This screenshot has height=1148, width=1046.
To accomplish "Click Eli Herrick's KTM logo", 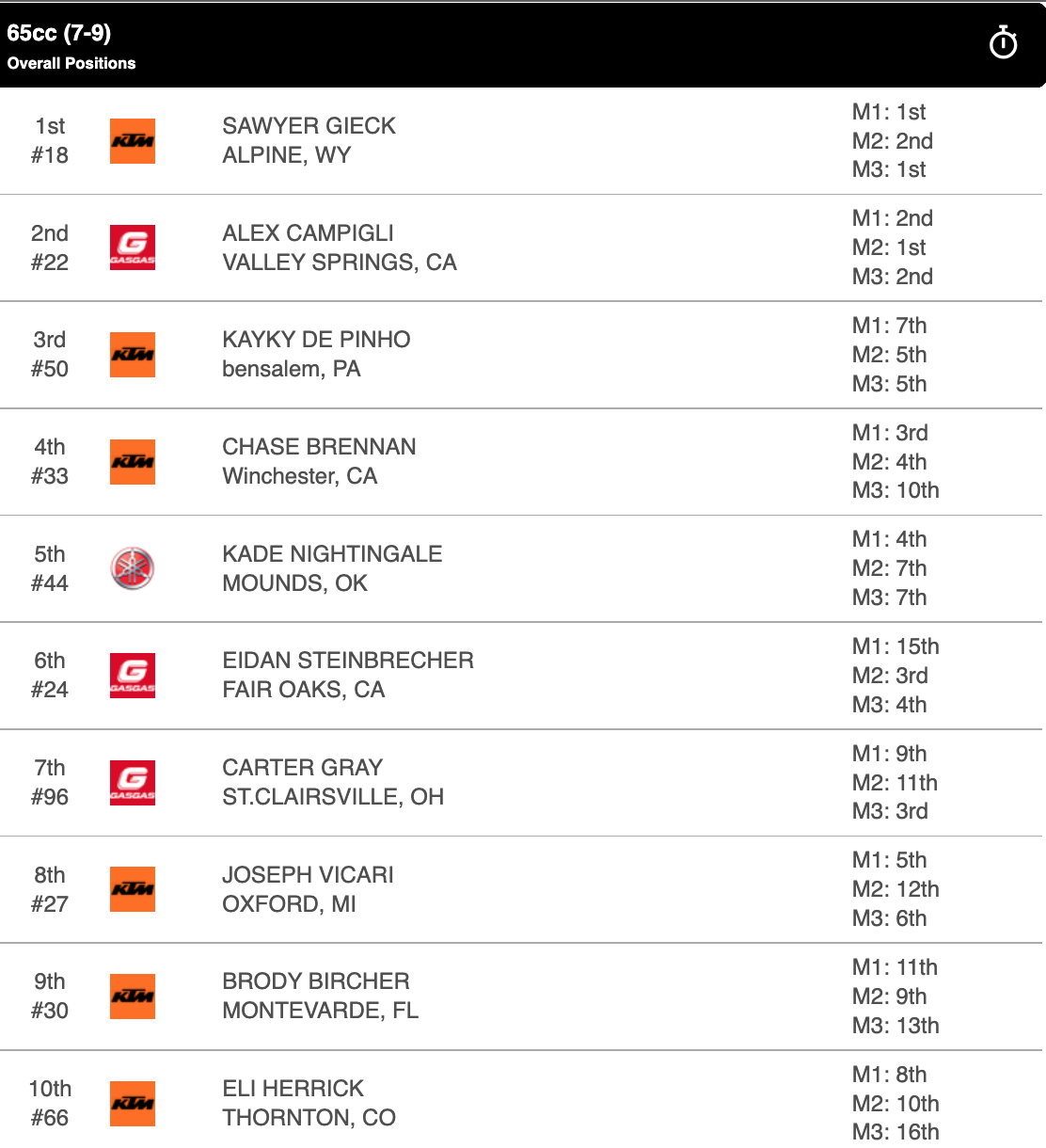I will coord(133,1104).
